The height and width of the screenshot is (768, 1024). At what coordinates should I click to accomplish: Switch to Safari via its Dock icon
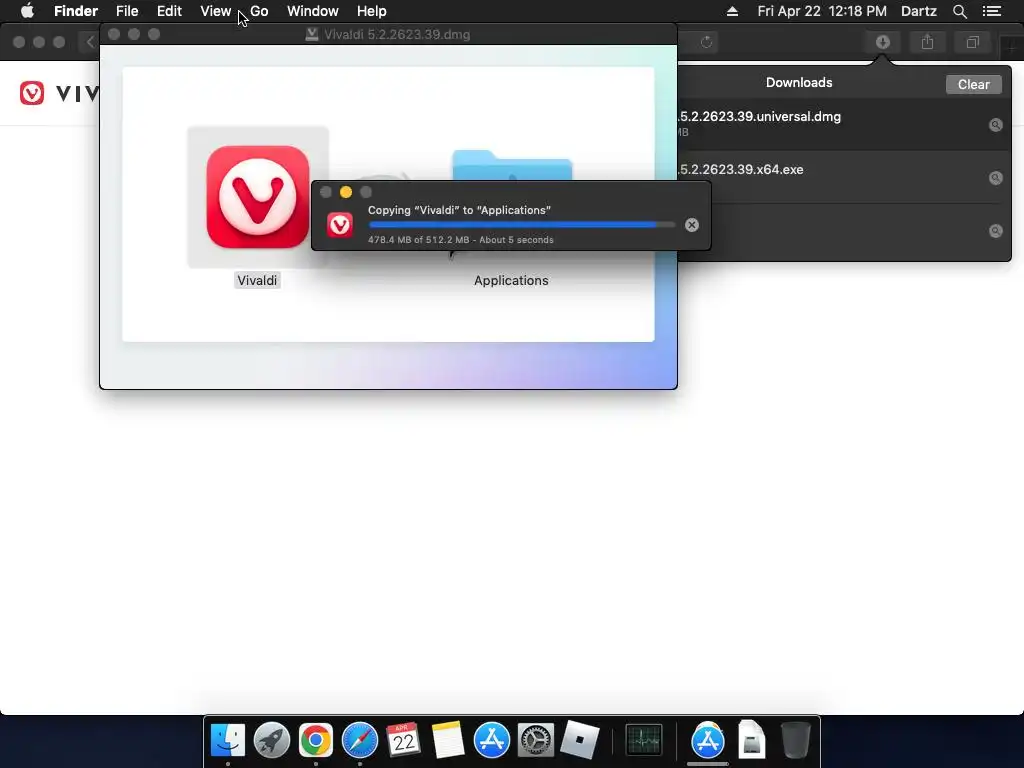coord(360,740)
